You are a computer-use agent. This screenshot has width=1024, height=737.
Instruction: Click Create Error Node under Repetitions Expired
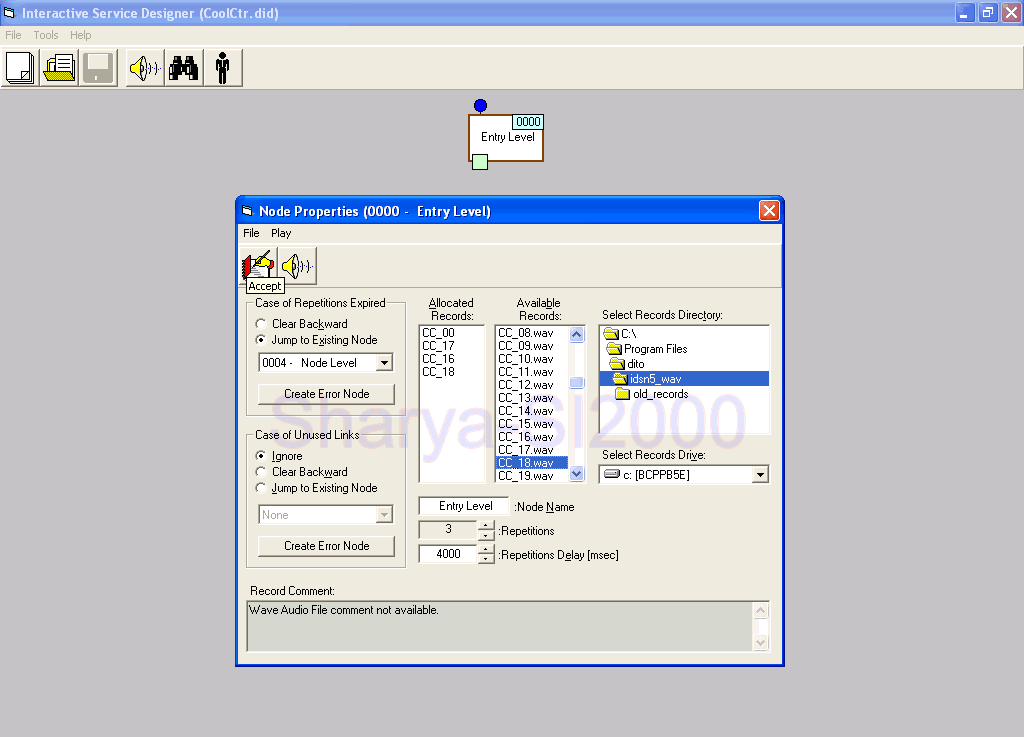point(326,394)
